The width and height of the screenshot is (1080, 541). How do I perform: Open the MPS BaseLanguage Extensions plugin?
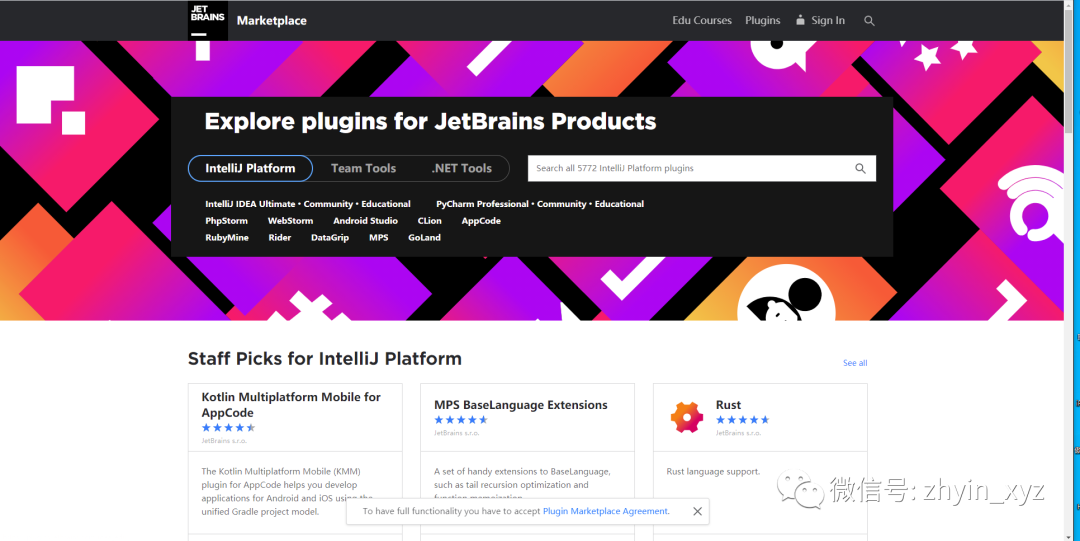521,405
